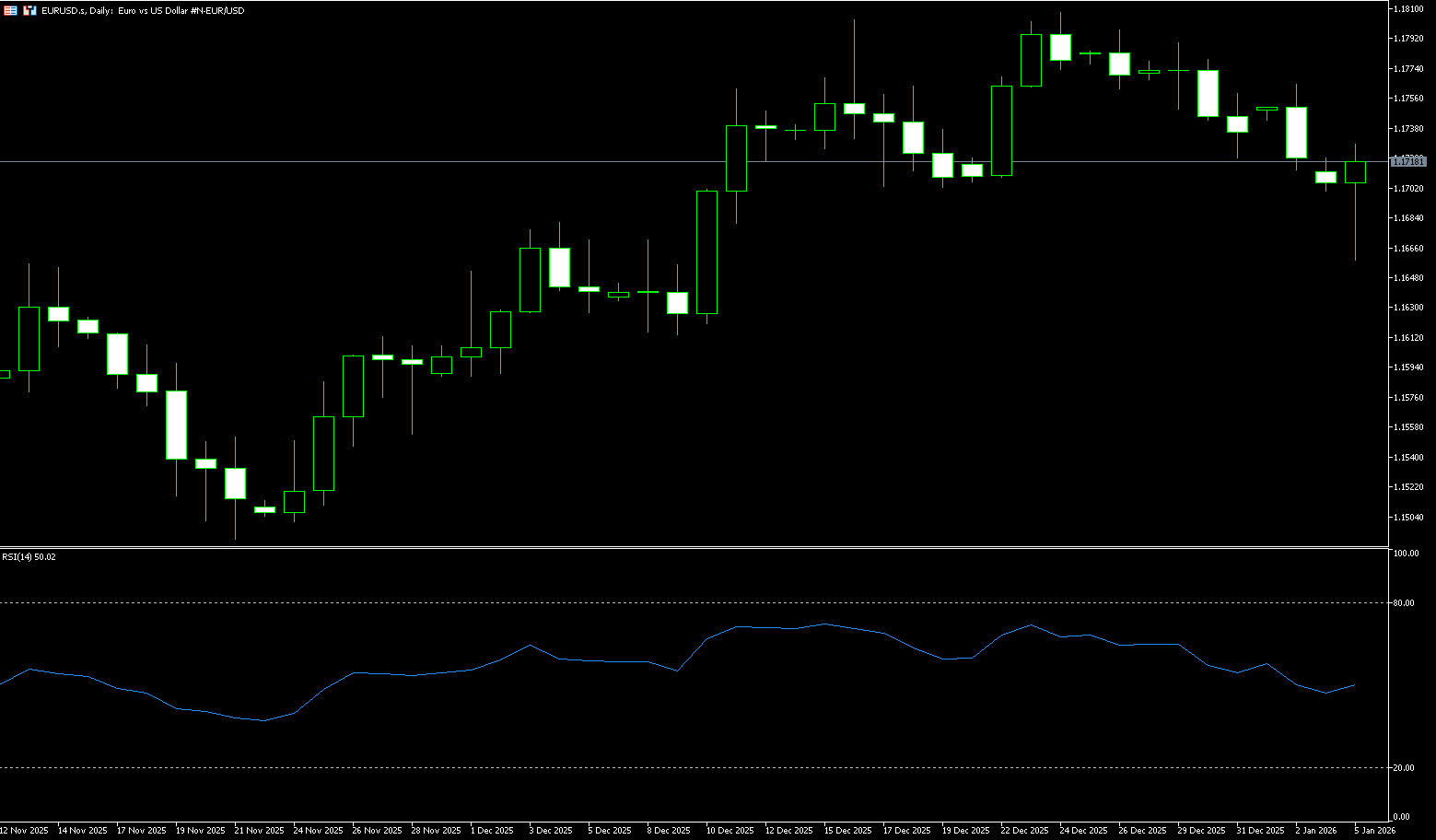Click the dashed RSI 20 level line

[x=645, y=767]
